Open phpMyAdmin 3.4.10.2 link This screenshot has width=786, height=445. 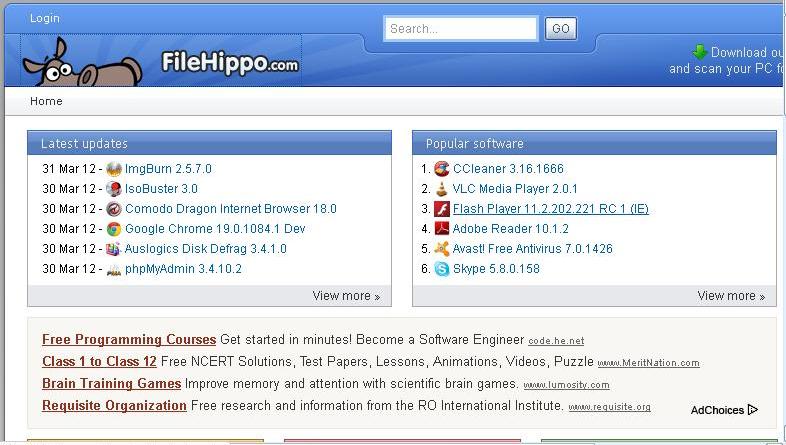(x=183, y=269)
